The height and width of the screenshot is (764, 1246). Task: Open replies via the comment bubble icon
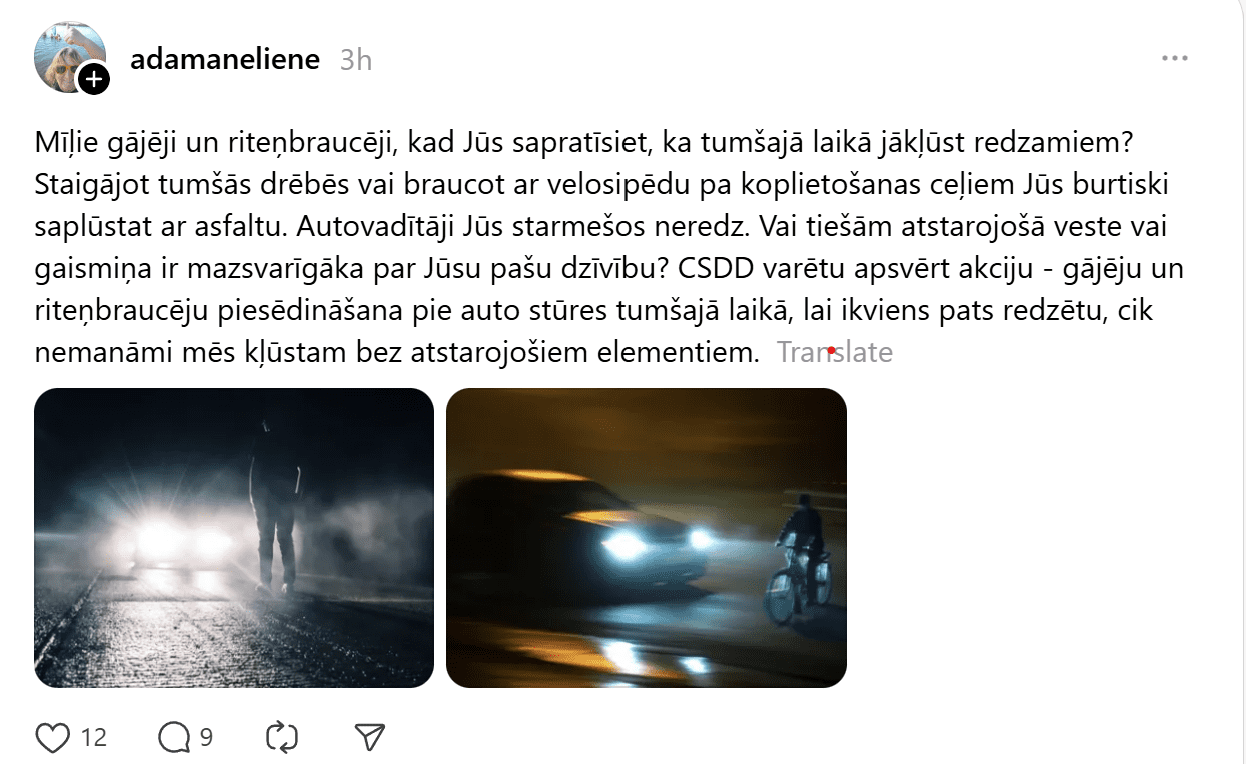174,738
